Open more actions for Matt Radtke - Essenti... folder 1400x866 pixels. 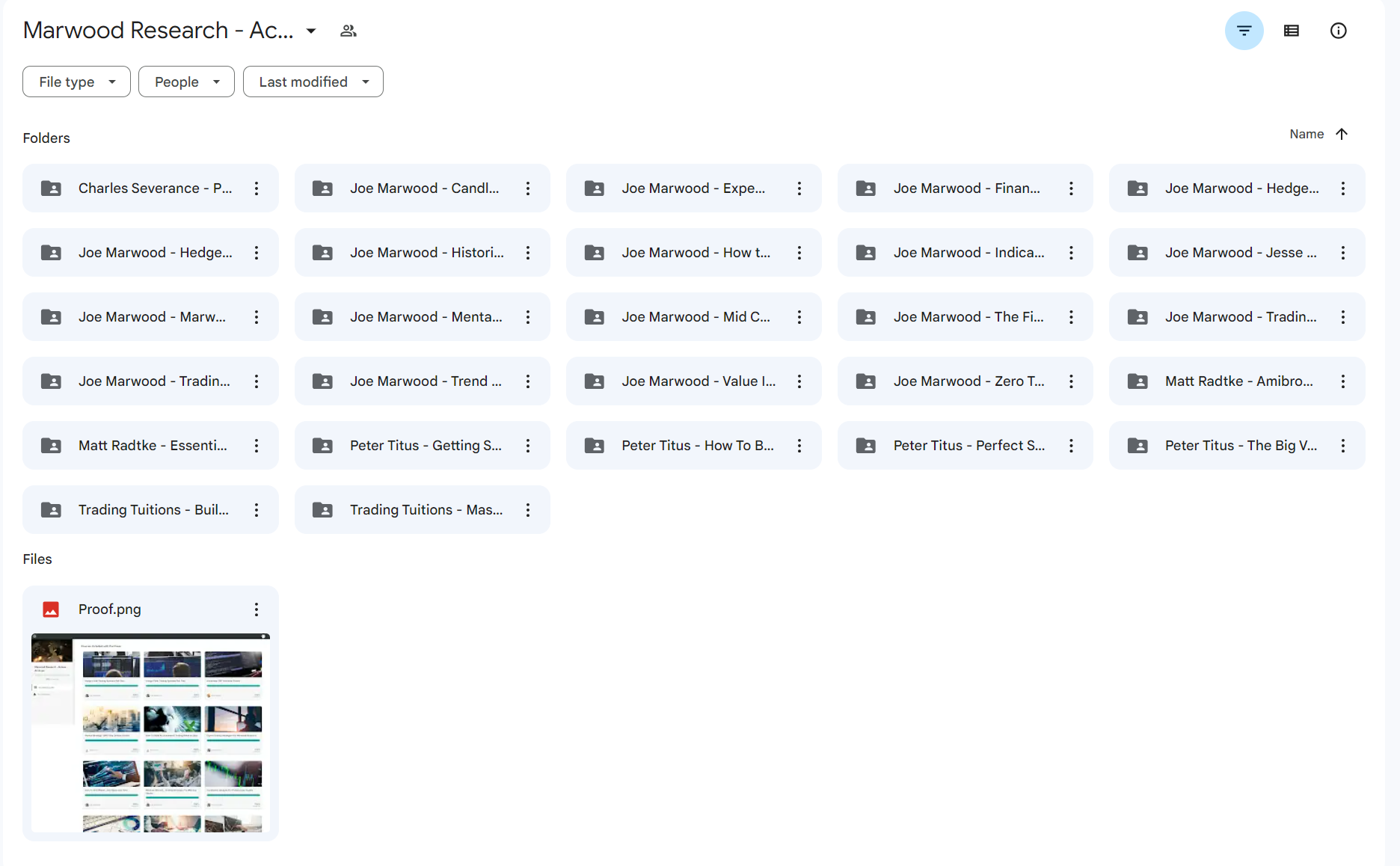257,446
